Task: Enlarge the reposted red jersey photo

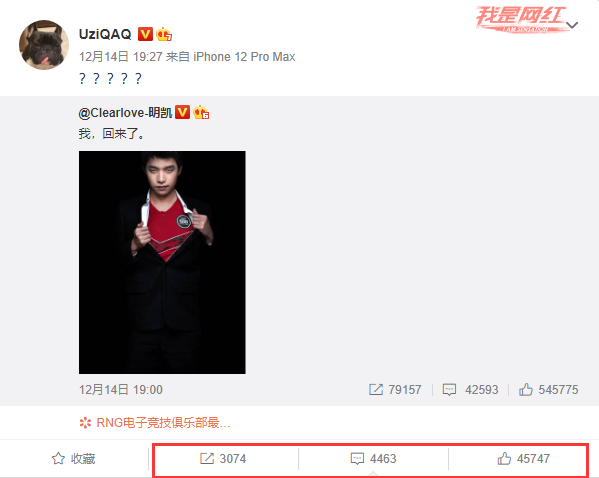Action: point(162,262)
